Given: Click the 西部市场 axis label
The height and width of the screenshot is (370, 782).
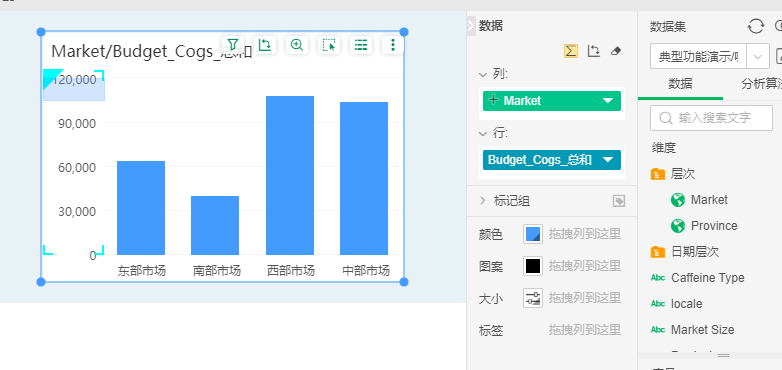Looking at the screenshot, I should coord(291,271).
